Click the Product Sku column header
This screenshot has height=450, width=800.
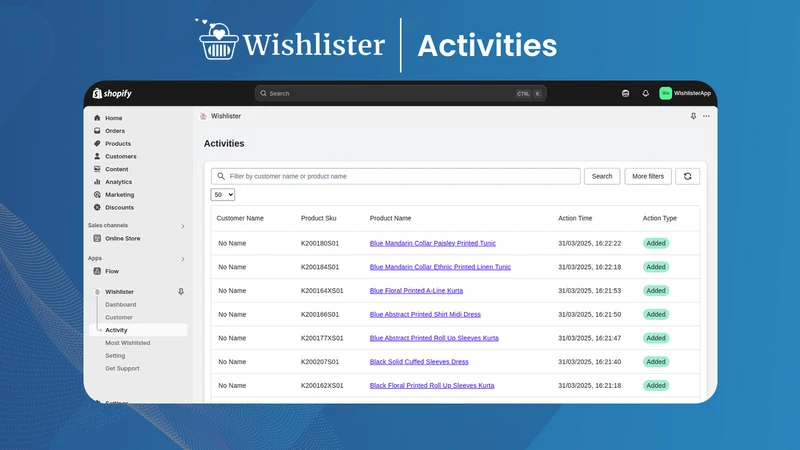[x=318, y=218]
